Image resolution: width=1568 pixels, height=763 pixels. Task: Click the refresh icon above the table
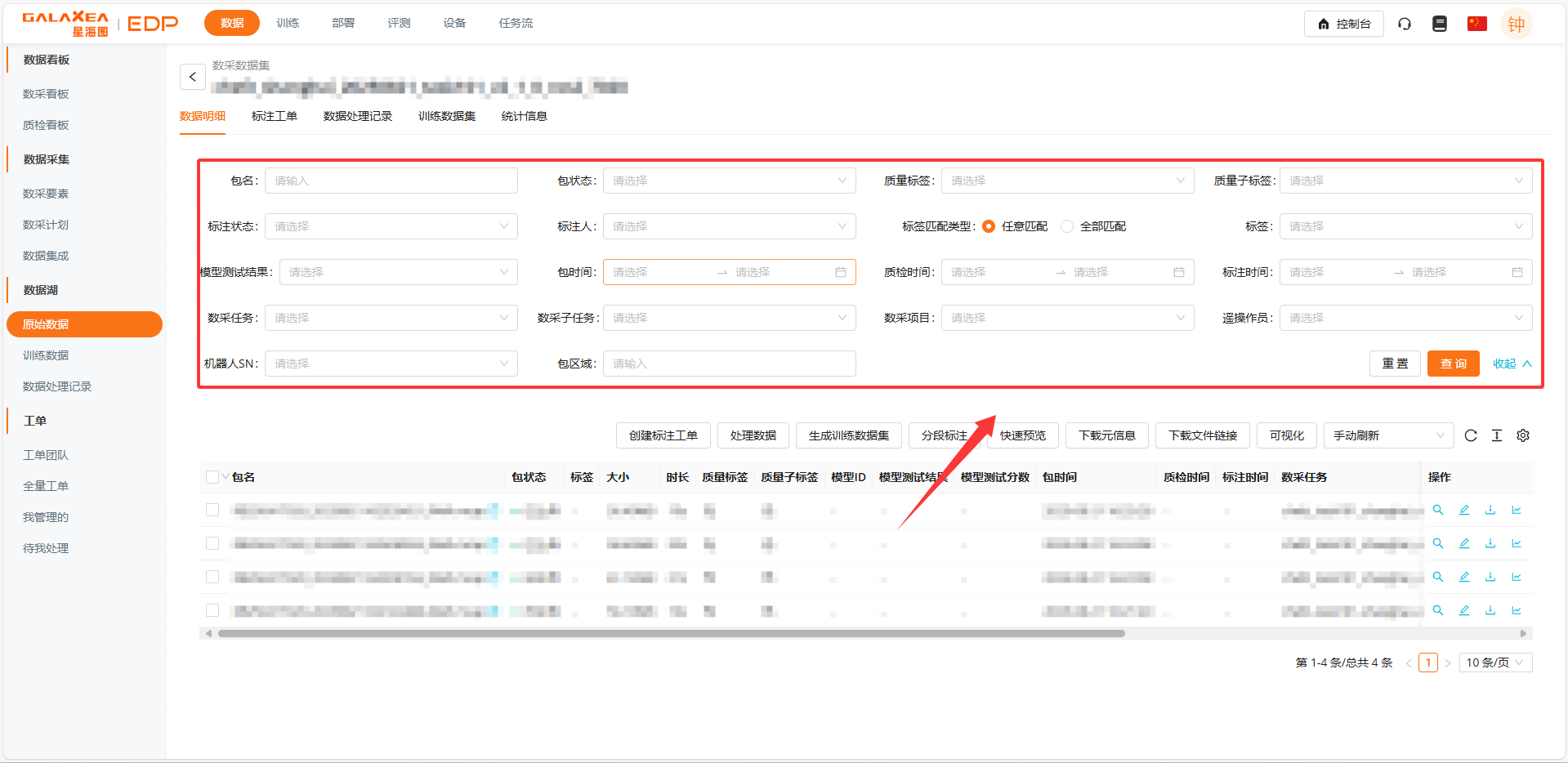(1471, 435)
